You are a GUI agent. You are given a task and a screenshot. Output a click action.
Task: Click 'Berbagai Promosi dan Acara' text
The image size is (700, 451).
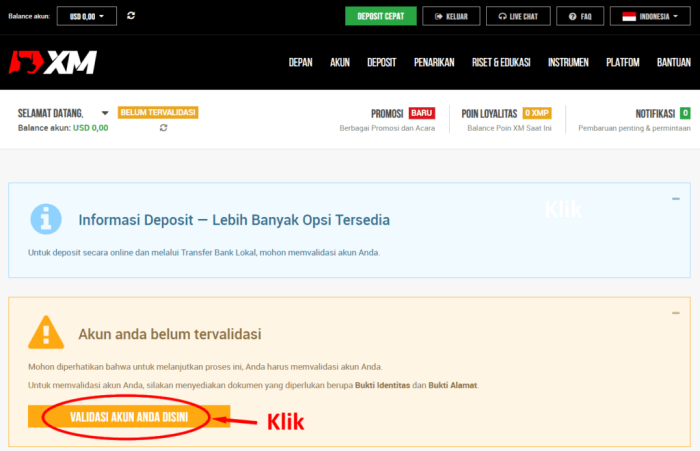coord(387,128)
